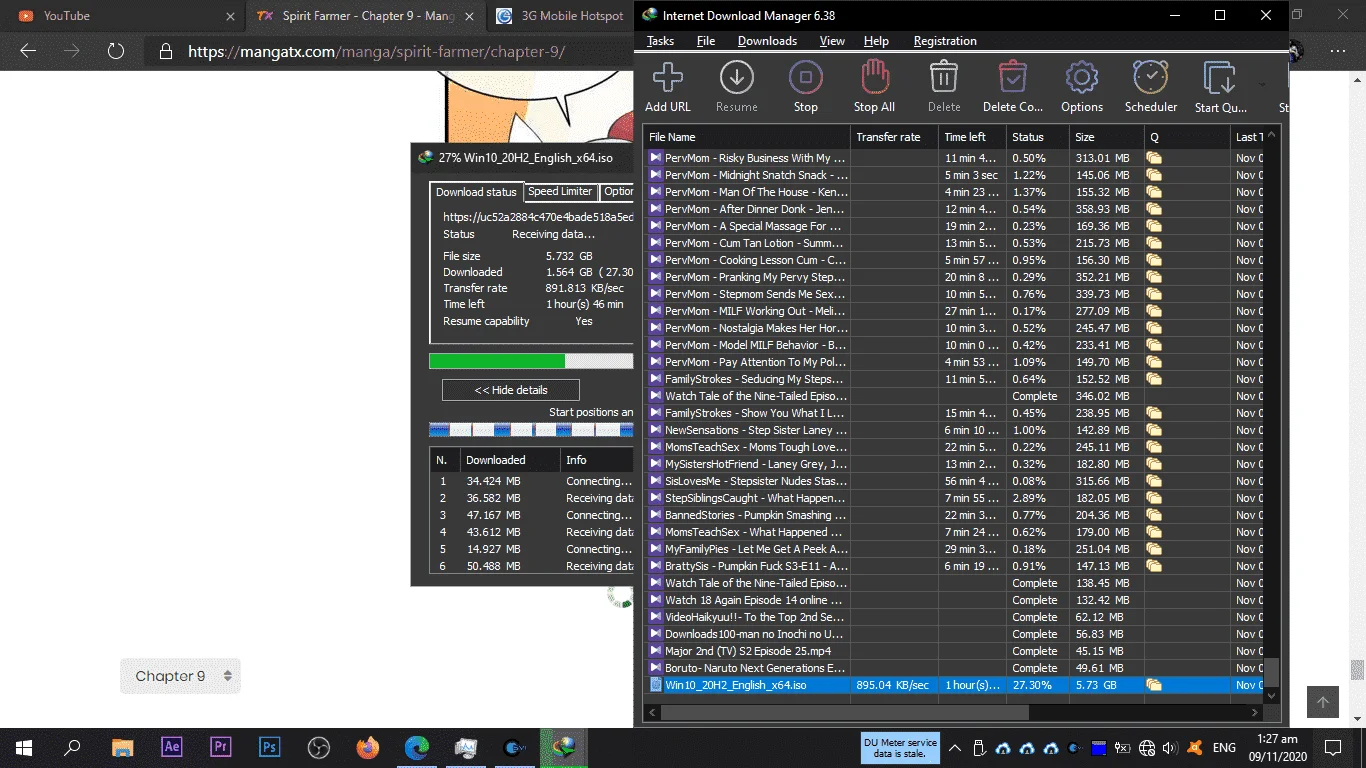Open the Start Queue dropdown arrow
This screenshot has width=1366, height=768.
pos(1262,84)
